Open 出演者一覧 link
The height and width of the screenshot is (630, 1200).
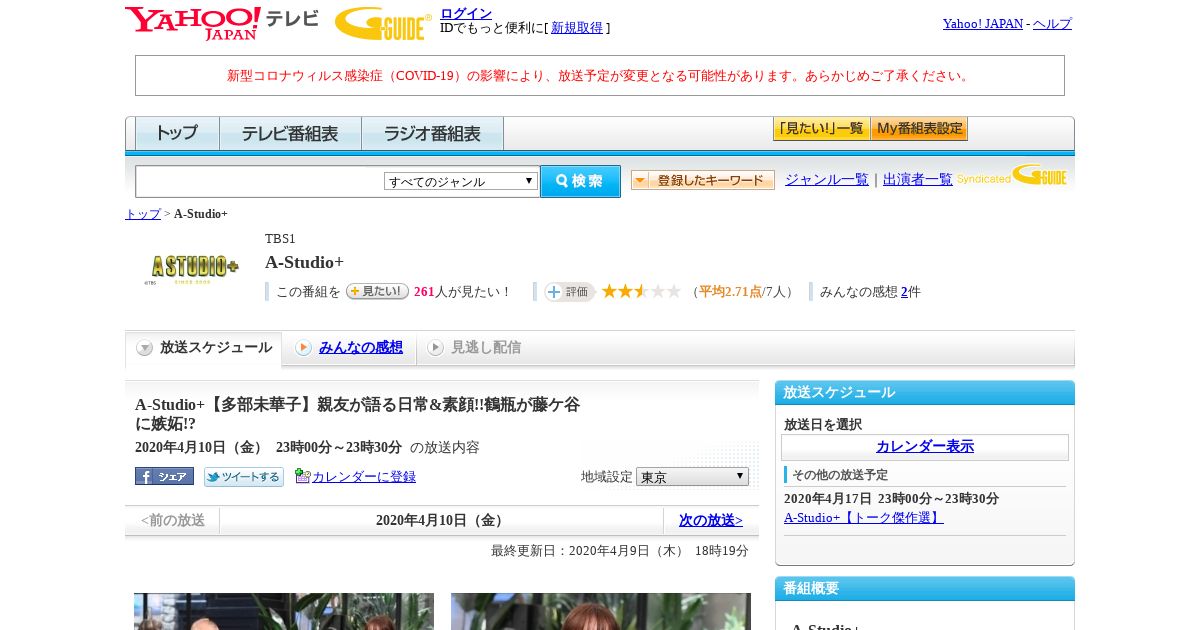[x=918, y=180]
